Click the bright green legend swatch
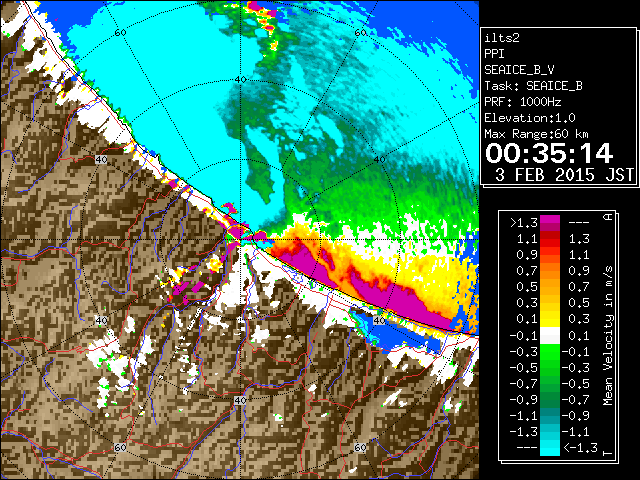 click(x=550, y=352)
